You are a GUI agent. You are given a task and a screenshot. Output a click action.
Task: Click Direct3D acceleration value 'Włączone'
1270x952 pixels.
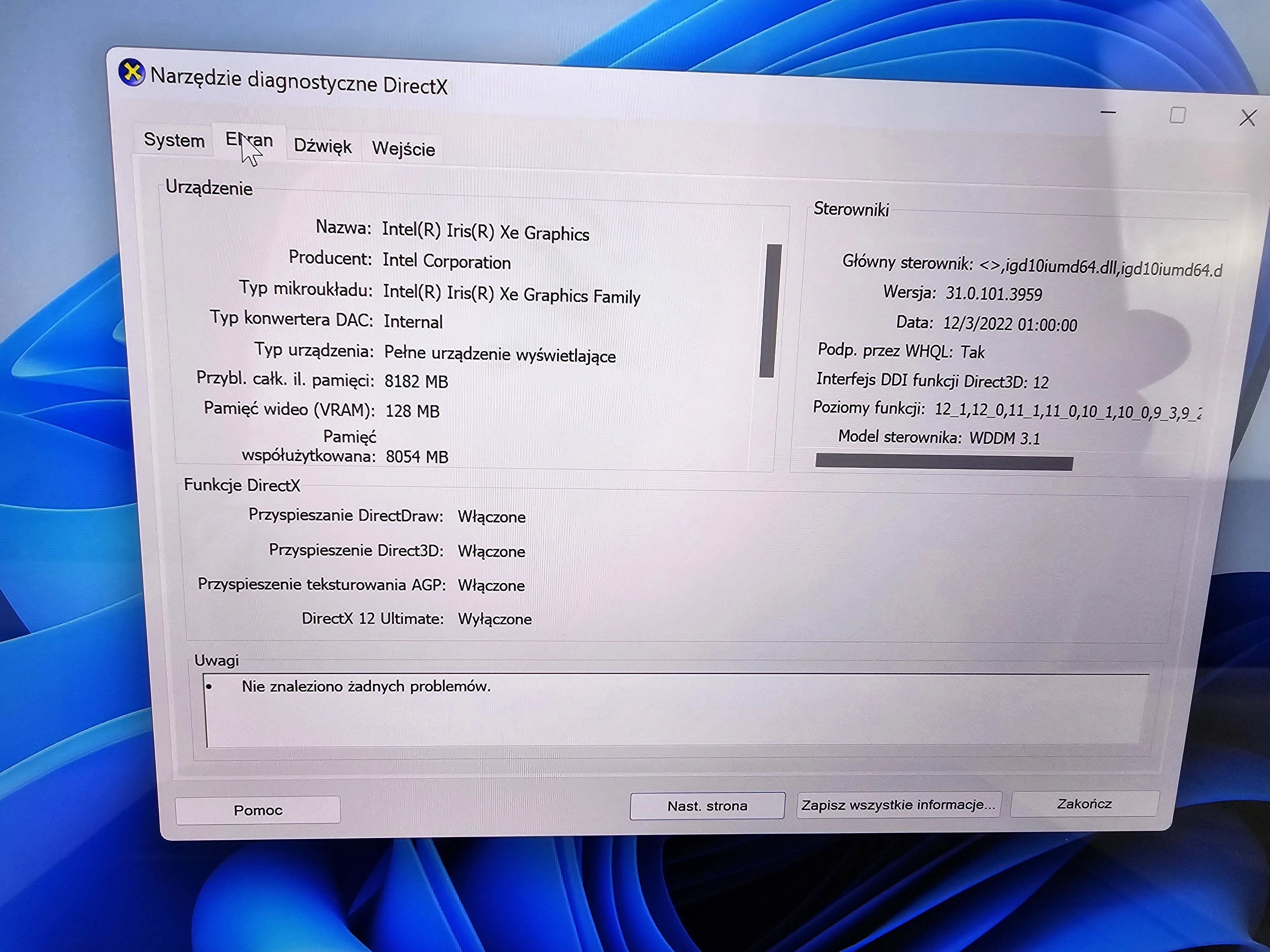point(491,552)
